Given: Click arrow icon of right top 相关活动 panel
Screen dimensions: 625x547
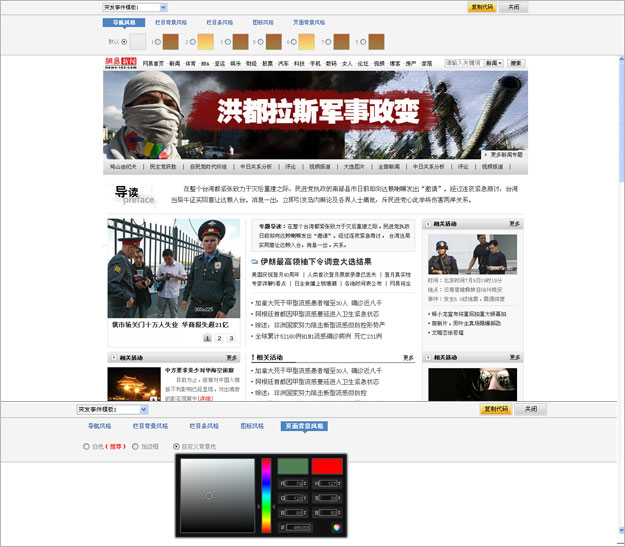Looking at the screenshot, I should [428, 224].
